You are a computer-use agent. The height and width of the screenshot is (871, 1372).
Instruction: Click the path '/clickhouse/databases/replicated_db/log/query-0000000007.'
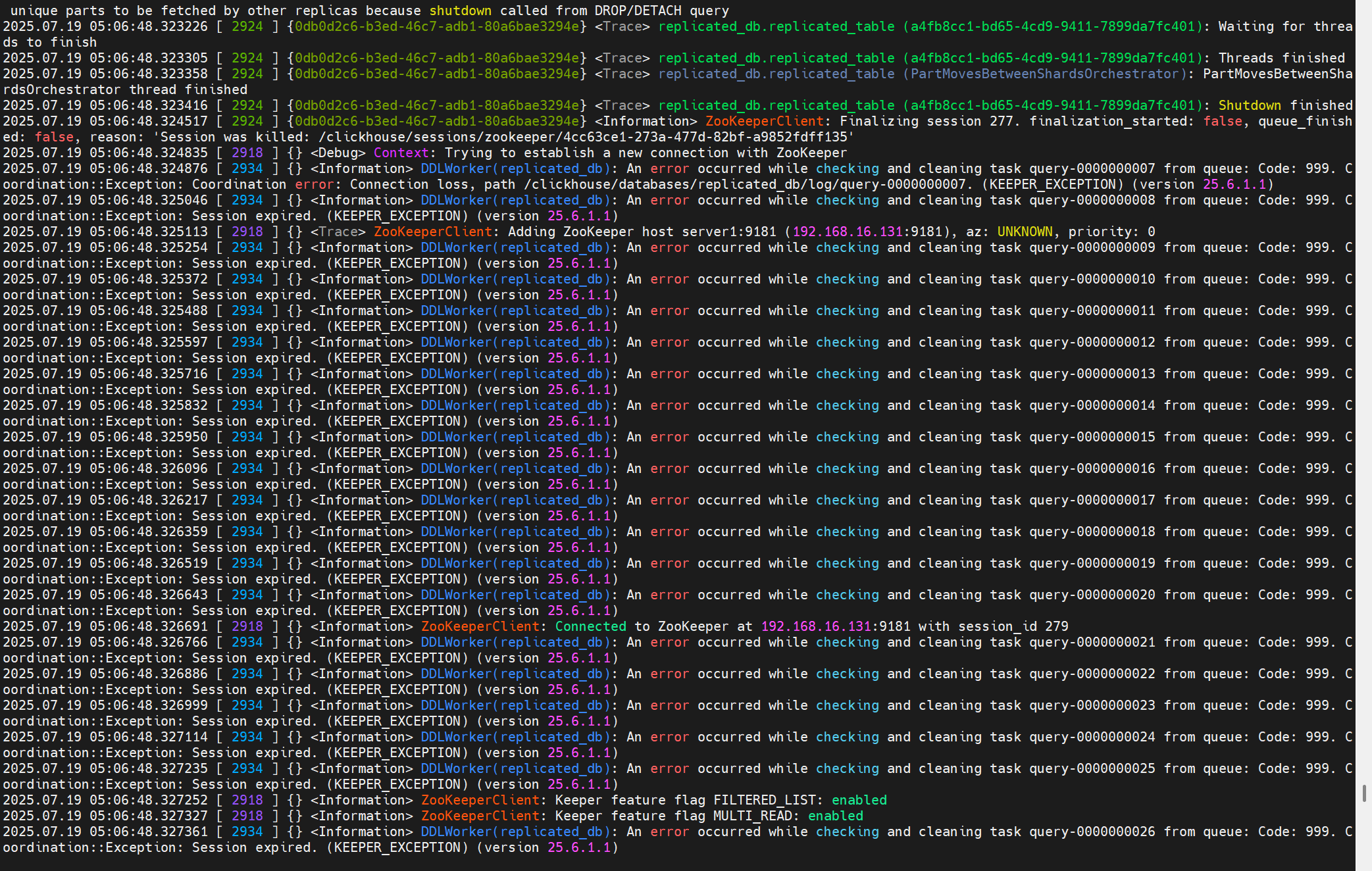pyautogui.click(x=749, y=184)
